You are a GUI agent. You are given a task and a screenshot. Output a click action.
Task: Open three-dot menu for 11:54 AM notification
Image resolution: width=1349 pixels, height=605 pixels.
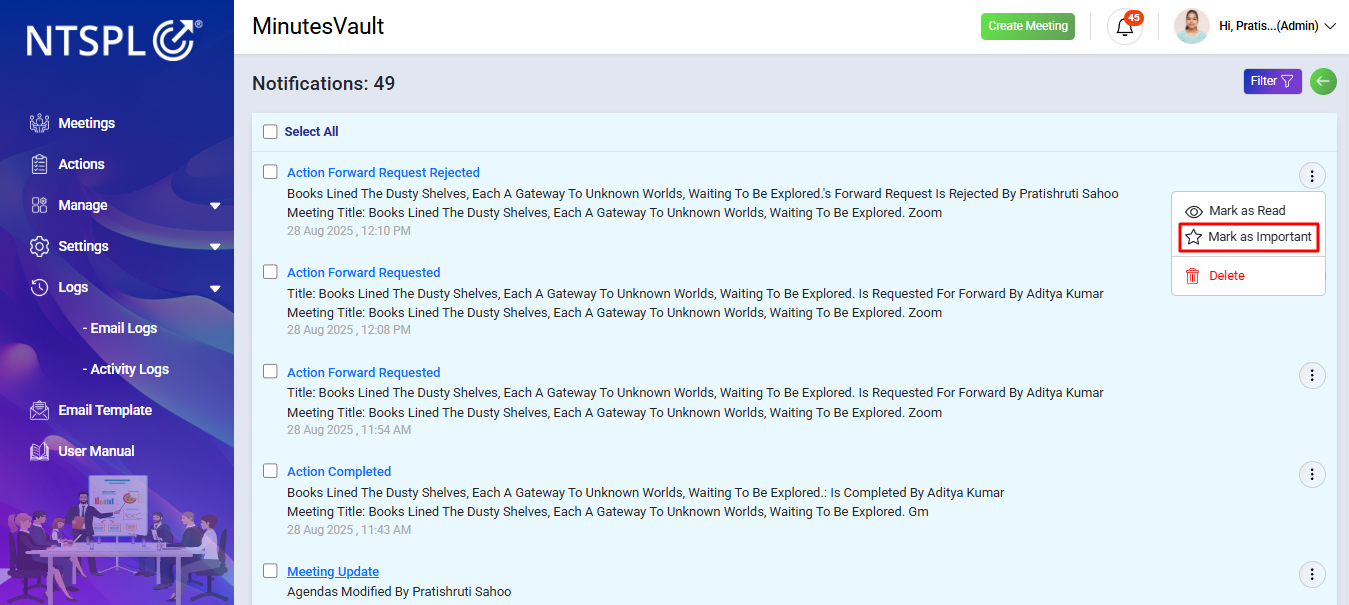1312,376
